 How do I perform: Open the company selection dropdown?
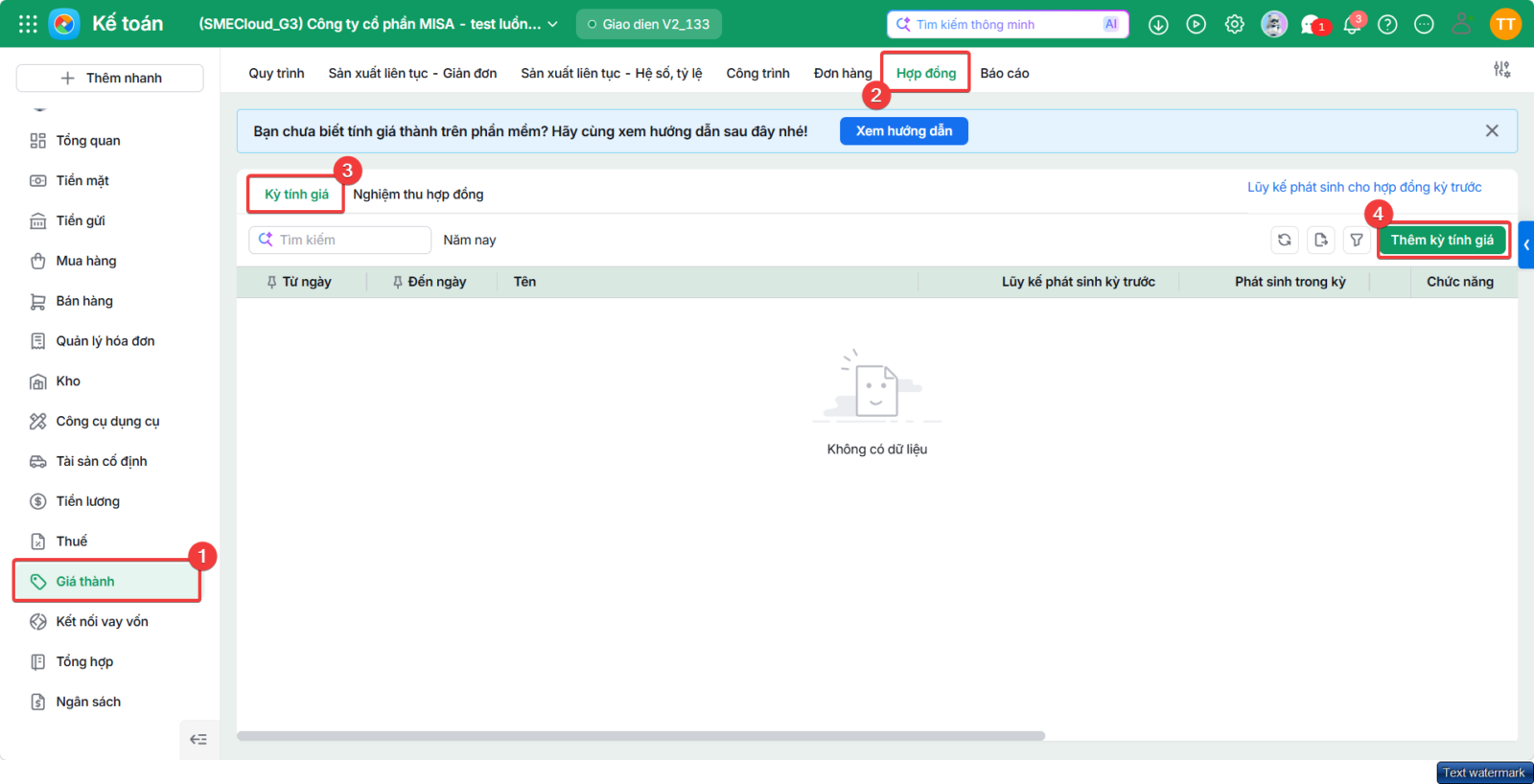click(x=379, y=24)
